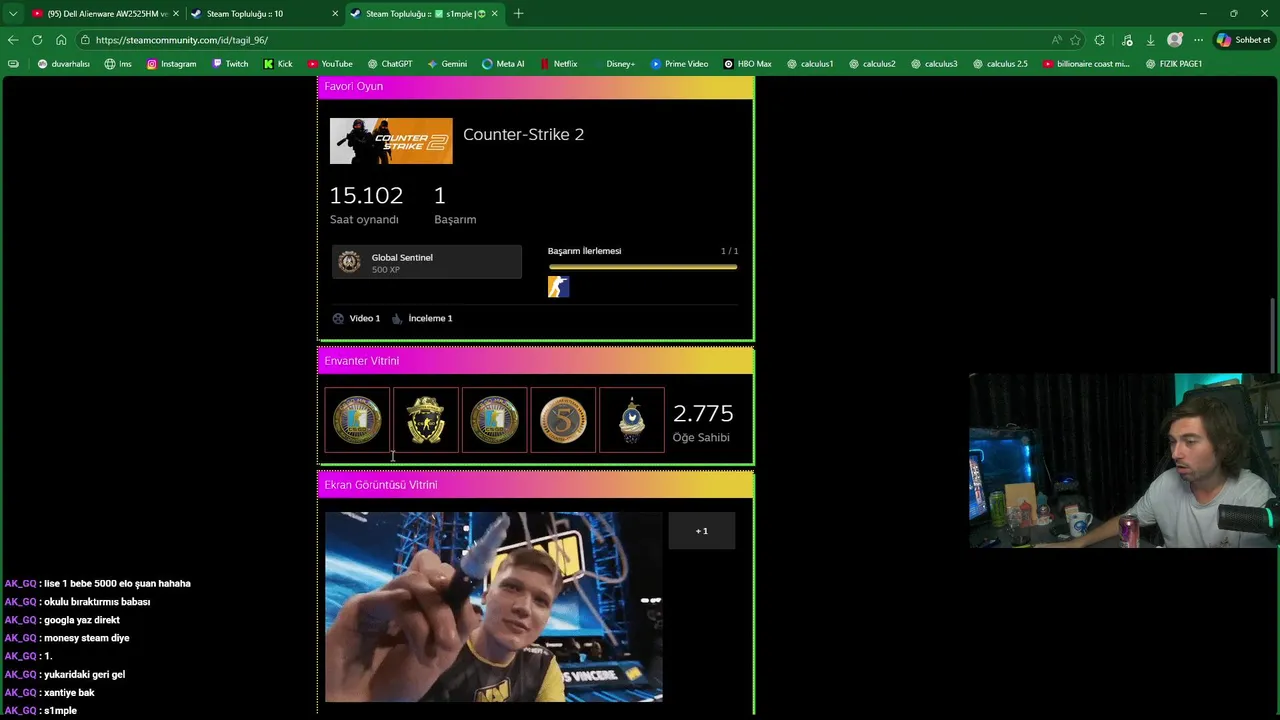The height and width of the screenshot is (720, 1280).
Task: Click the Counter-Strike 2 game banner
Action: pos(391,141)
